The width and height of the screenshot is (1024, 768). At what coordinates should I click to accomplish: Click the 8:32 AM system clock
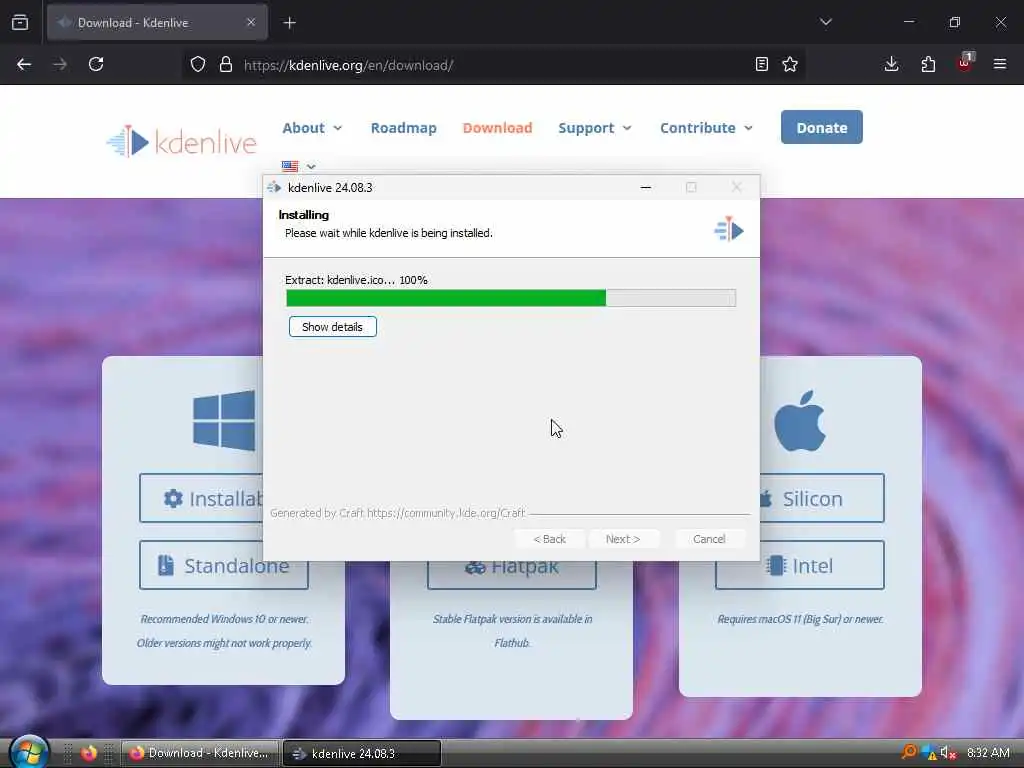coord(988,753)
